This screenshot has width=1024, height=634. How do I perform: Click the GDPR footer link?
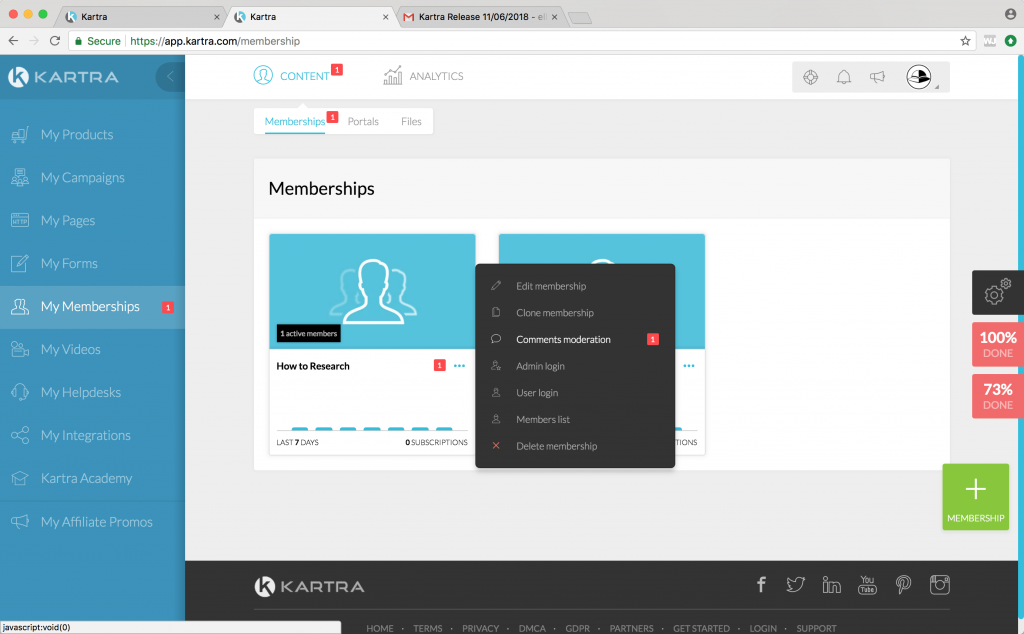(x=577, y=628)
